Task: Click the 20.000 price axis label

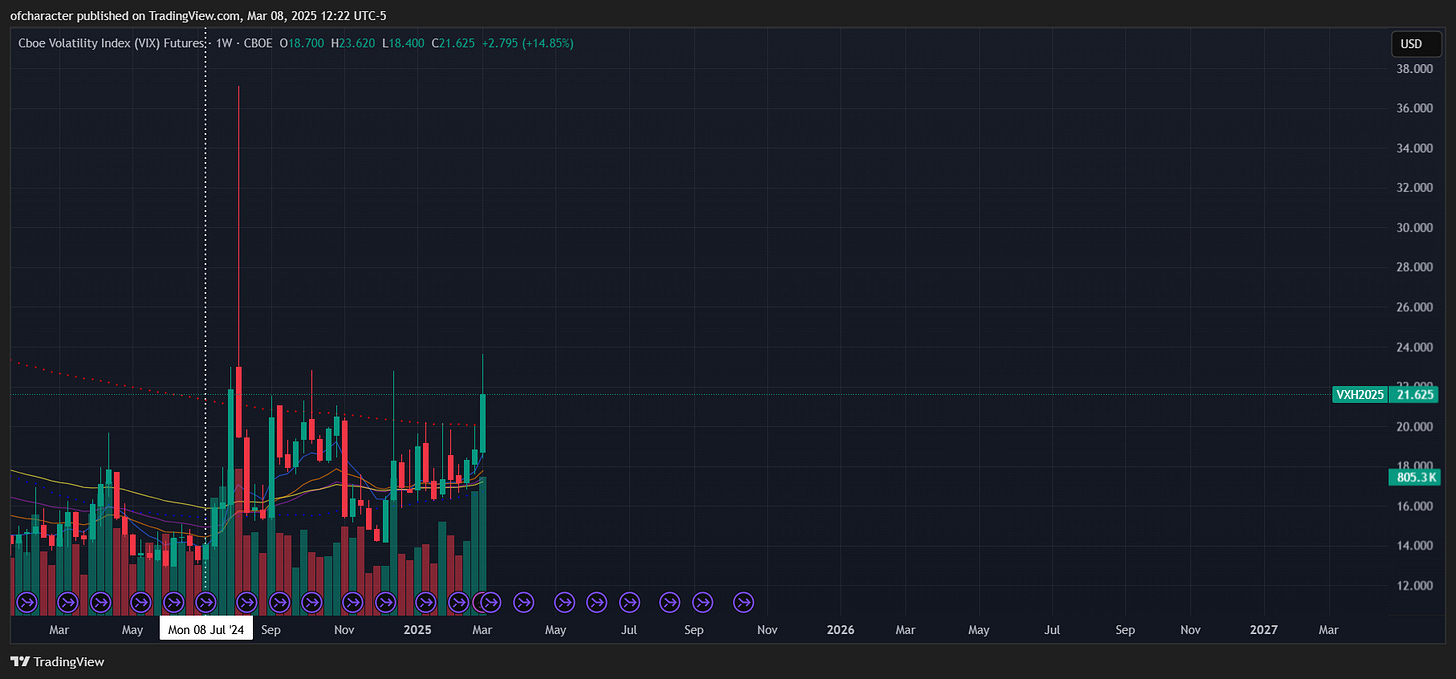Action: coord(1416,427)
